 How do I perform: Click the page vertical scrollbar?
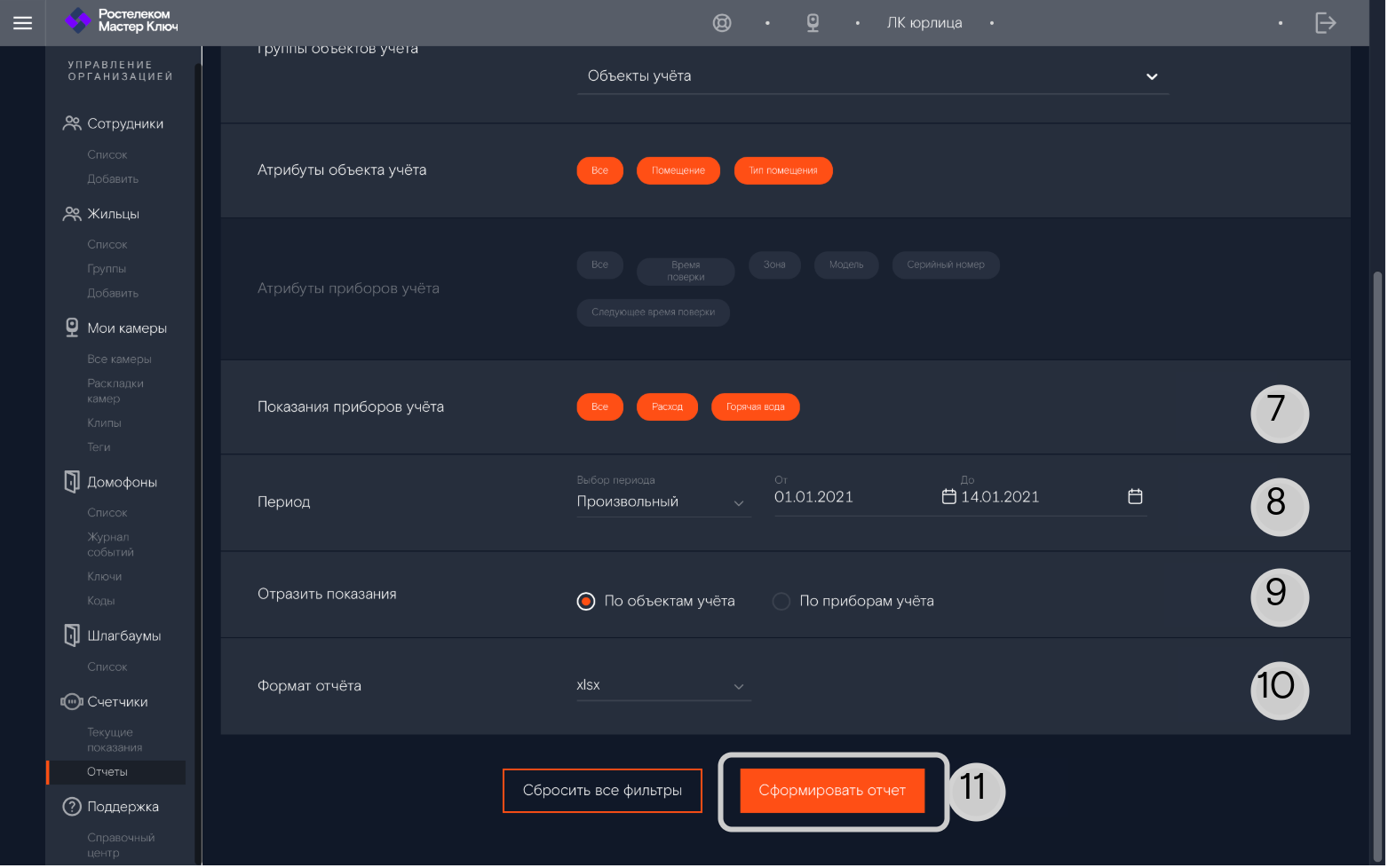point(1377,533)
